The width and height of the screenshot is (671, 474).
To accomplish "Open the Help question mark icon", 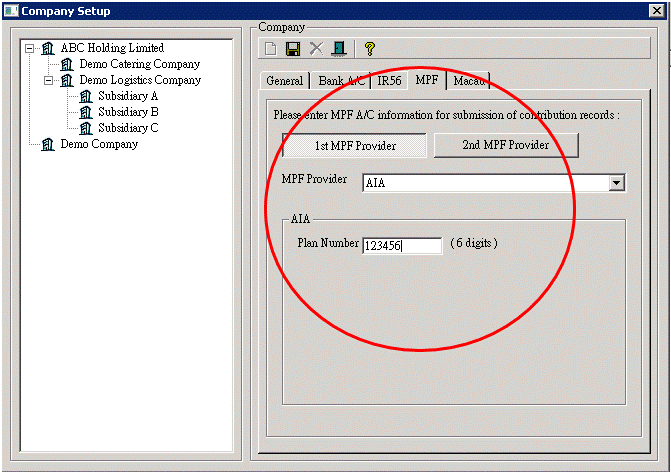I will 370,49.
